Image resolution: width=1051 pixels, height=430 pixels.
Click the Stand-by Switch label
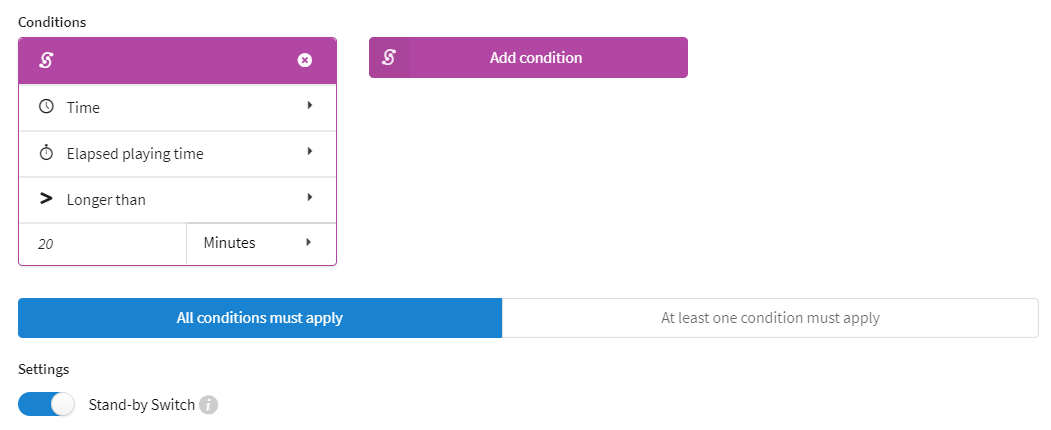tap(141, 405)
